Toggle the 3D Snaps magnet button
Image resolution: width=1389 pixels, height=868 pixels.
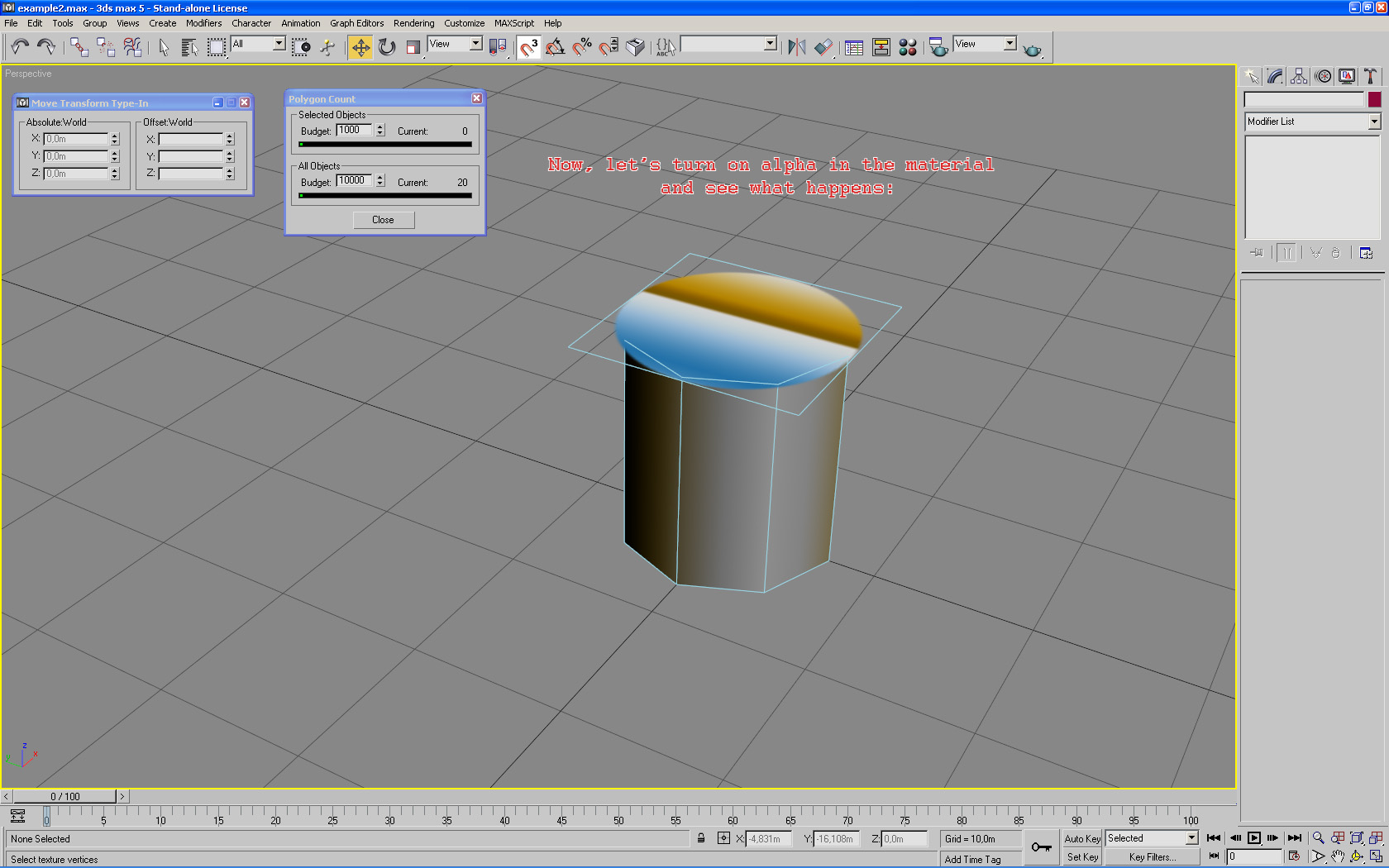(529, 47)
